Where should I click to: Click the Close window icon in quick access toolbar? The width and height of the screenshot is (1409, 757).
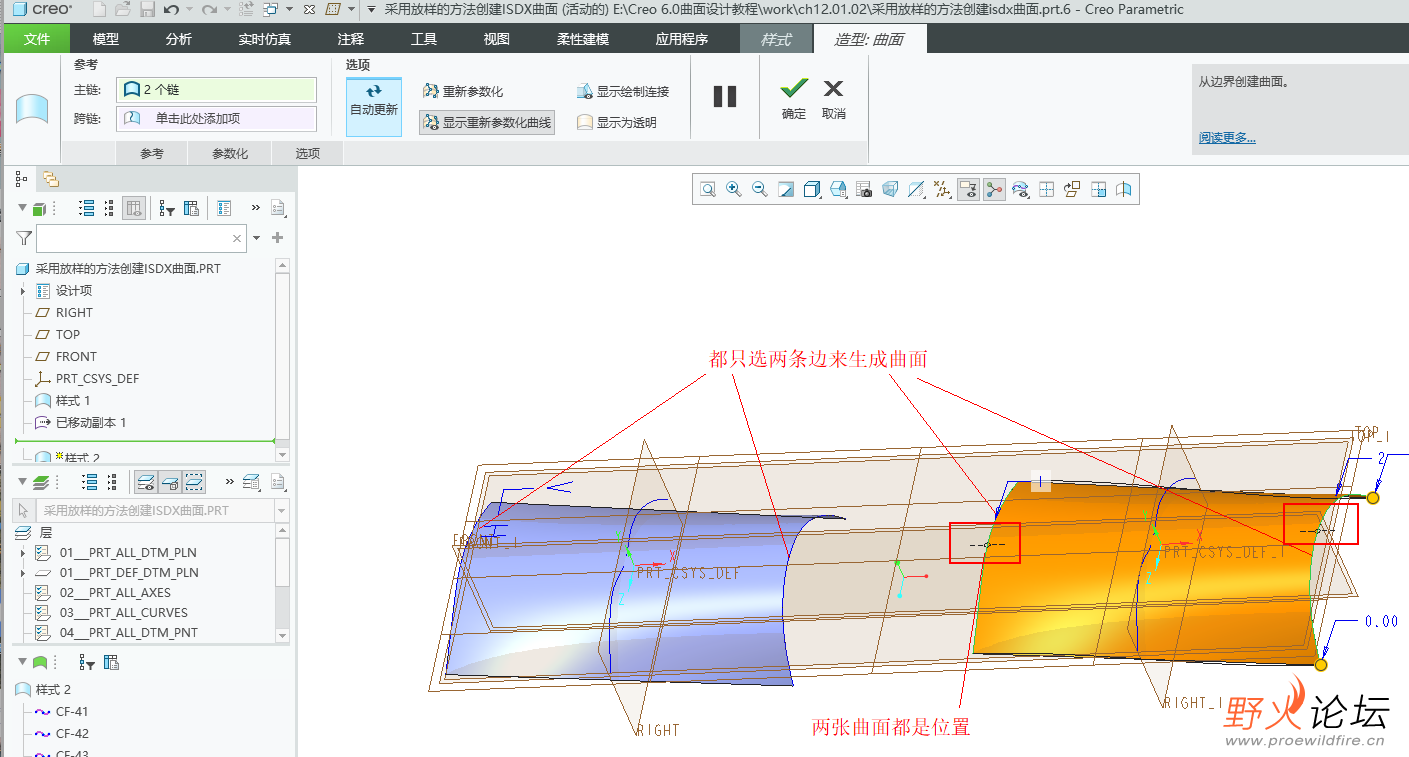[309, 10]
